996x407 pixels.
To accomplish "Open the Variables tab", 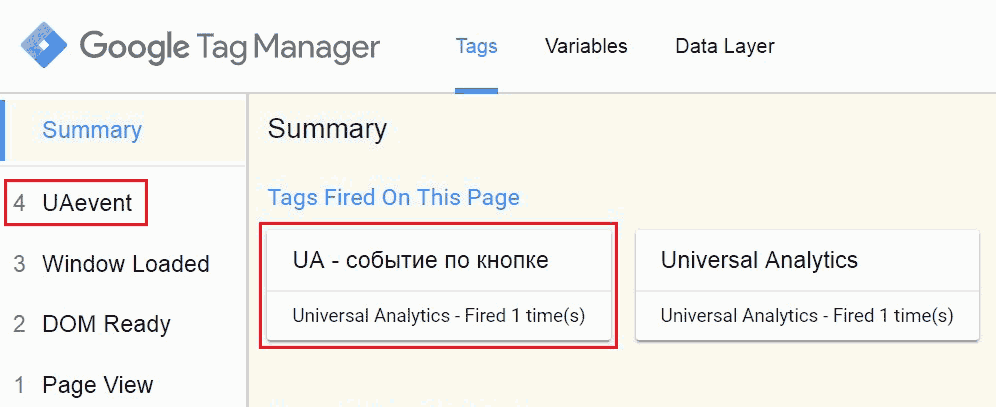I will [586, 46].
